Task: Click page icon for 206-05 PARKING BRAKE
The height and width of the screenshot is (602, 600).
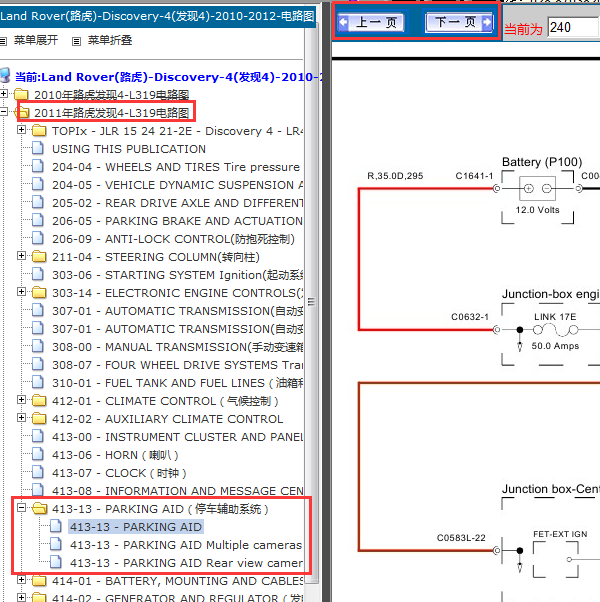Action: [38, 220]
